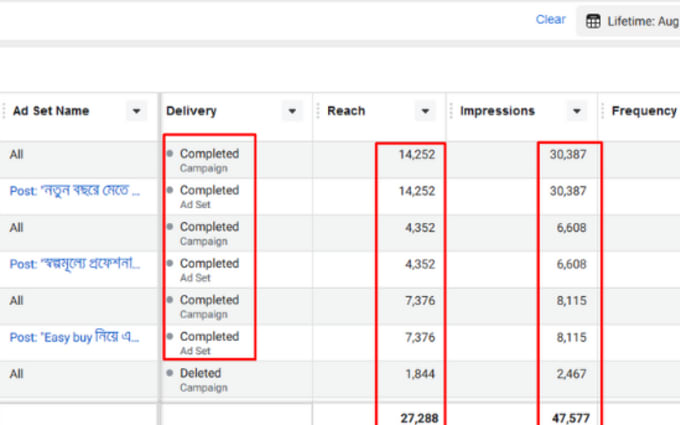Open the Delivery column dropdown arrow

(292, 111)
